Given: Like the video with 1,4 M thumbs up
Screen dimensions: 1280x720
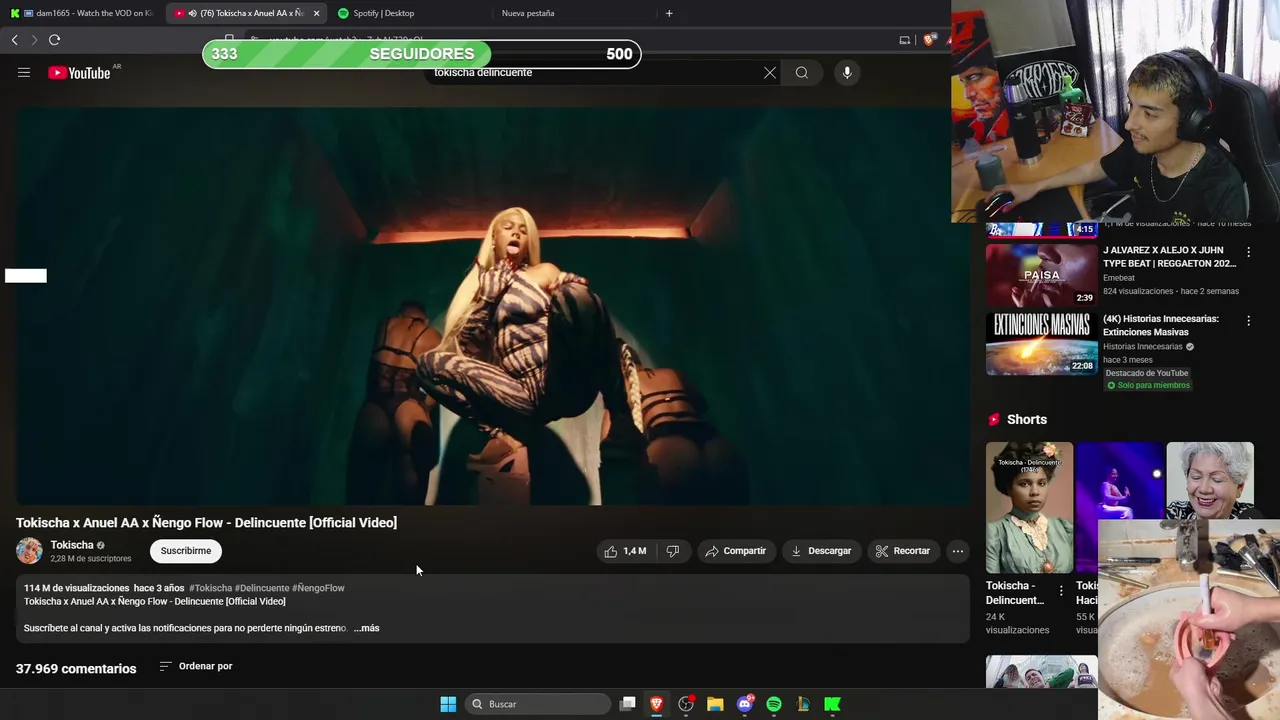Looking at the screenshot, I should (x=625, y=551).
